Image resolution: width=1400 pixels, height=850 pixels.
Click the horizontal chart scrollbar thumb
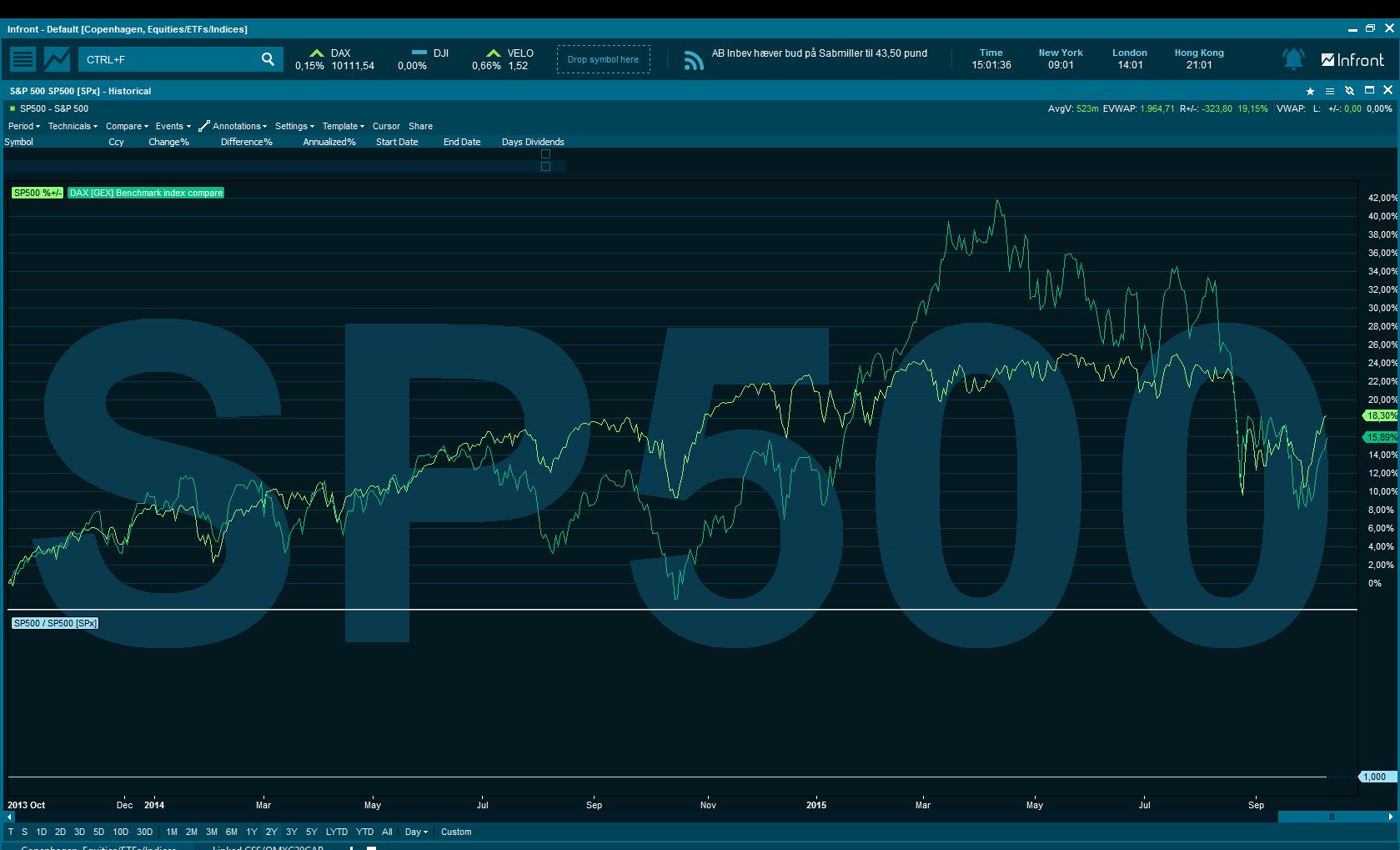point(1332,817)
